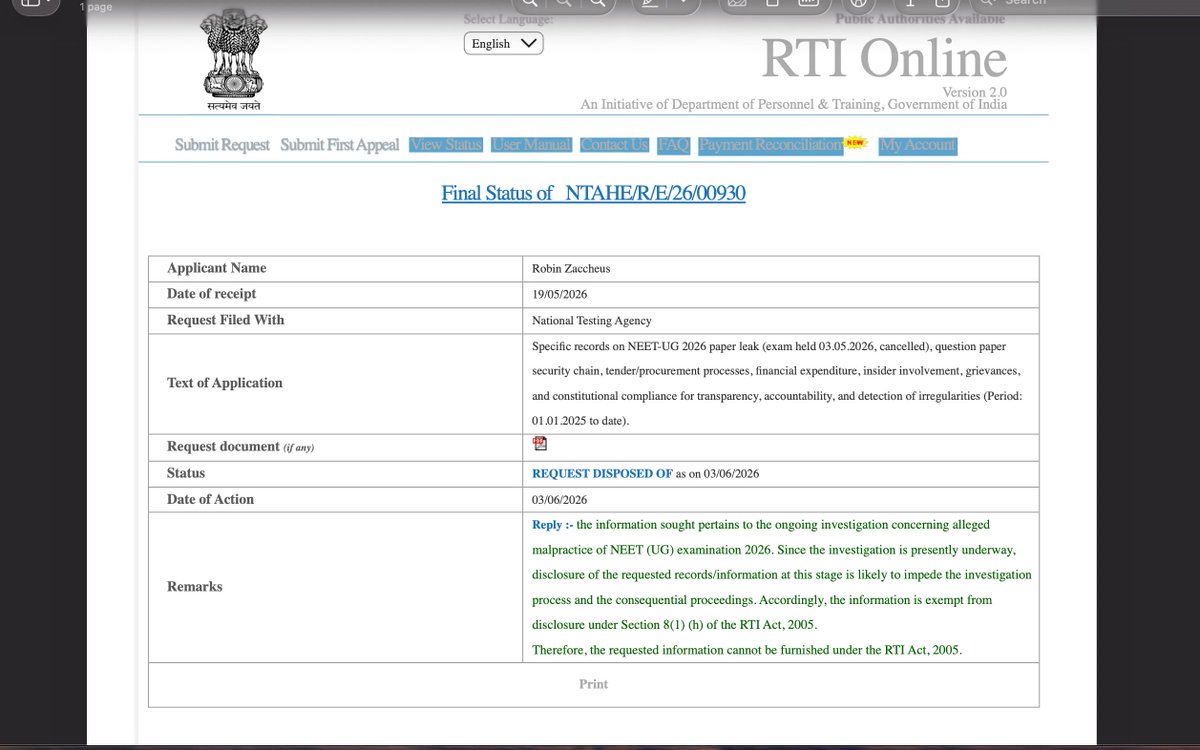This screenshot has height=750, width=1200.
Task: Open the My Account menu item
Action: [918, 145]
